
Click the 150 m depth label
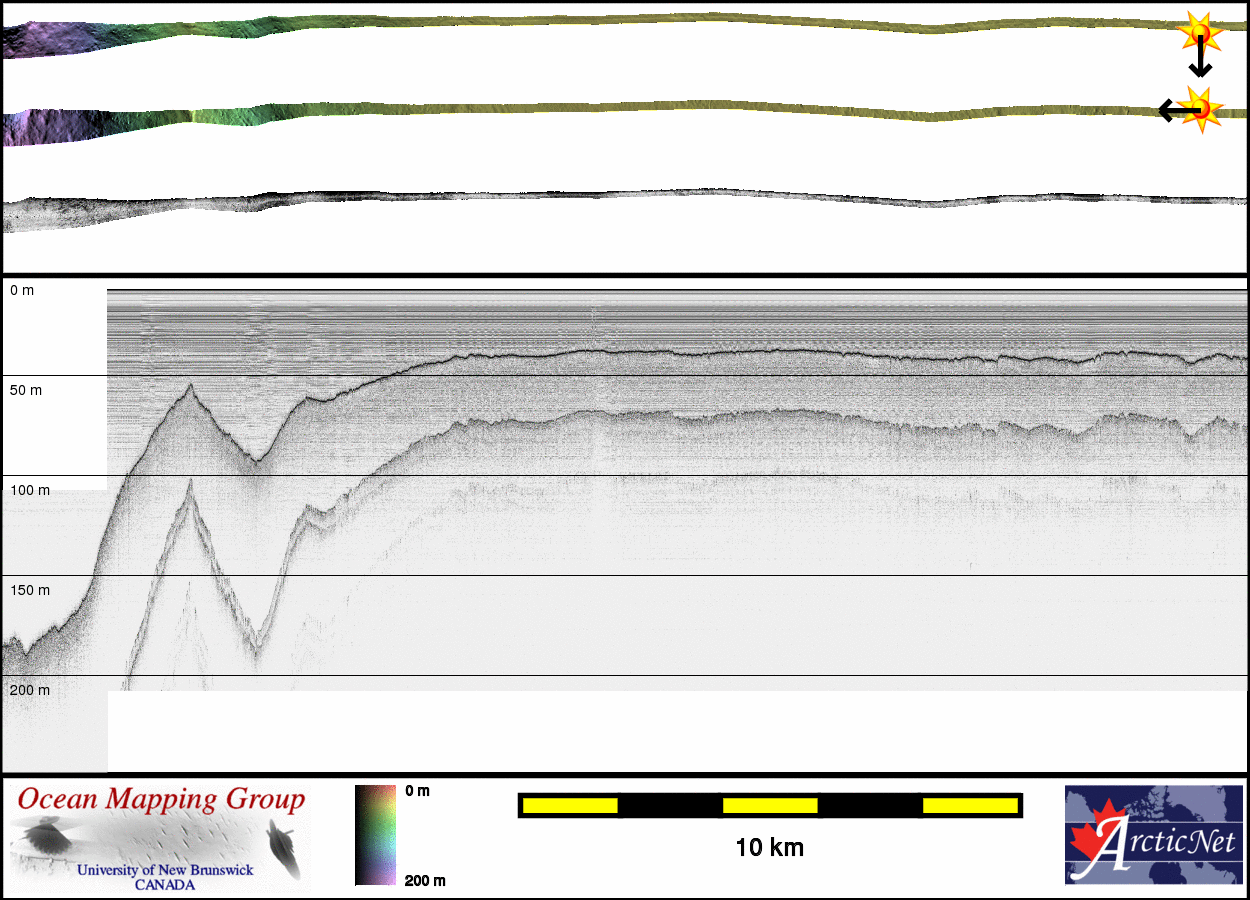[29, 590]
